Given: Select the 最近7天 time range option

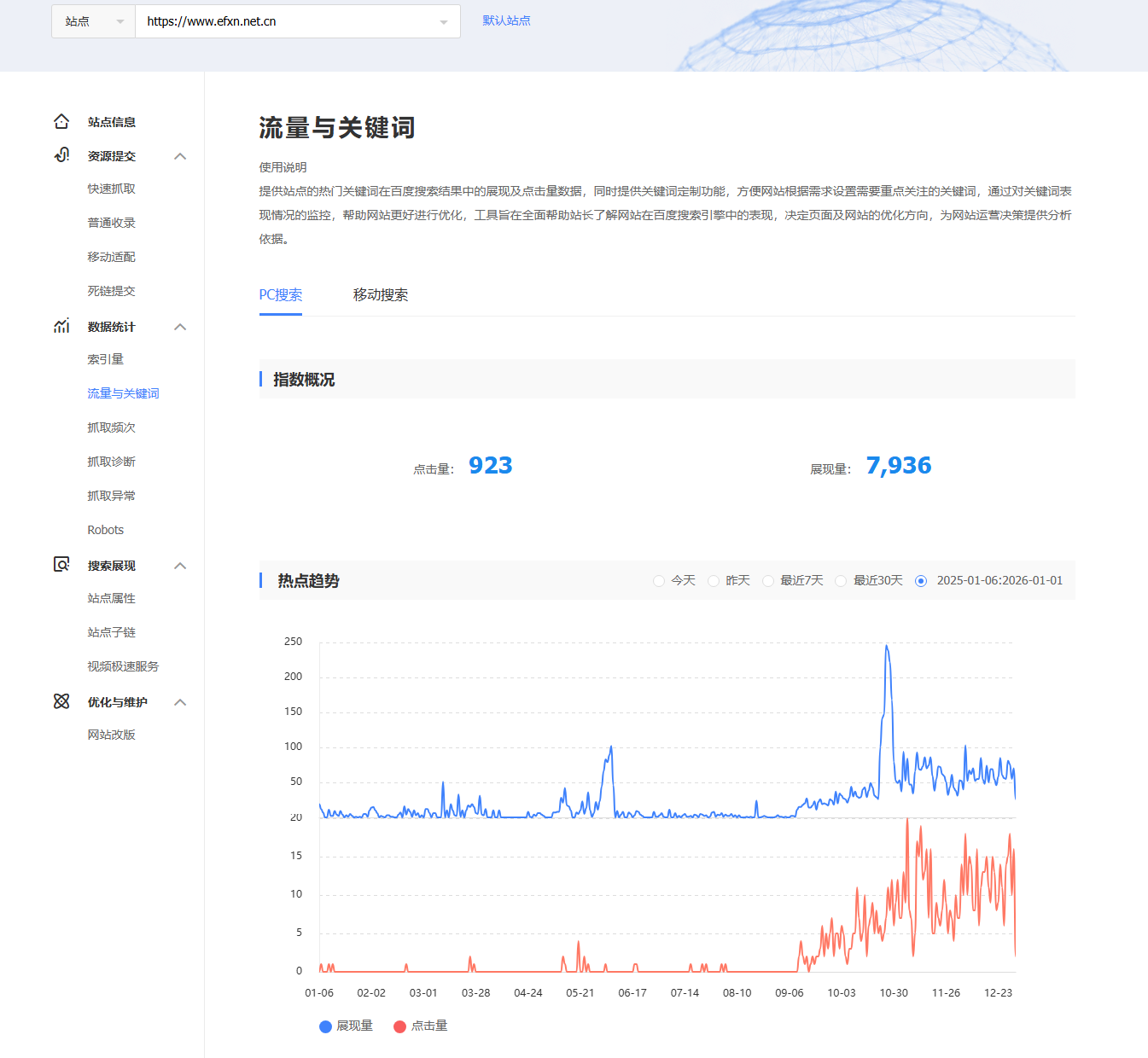Looking at the screenshot, I should [768, 581].
